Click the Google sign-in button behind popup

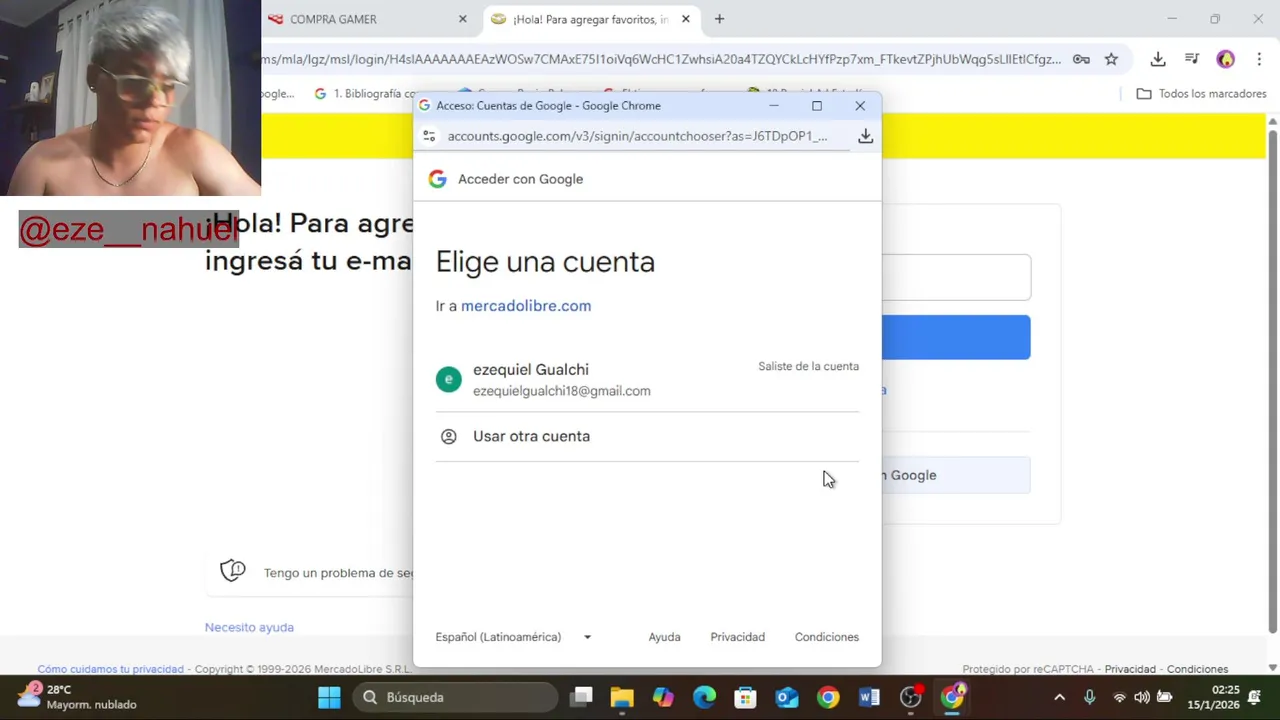(x=955, y=475)
